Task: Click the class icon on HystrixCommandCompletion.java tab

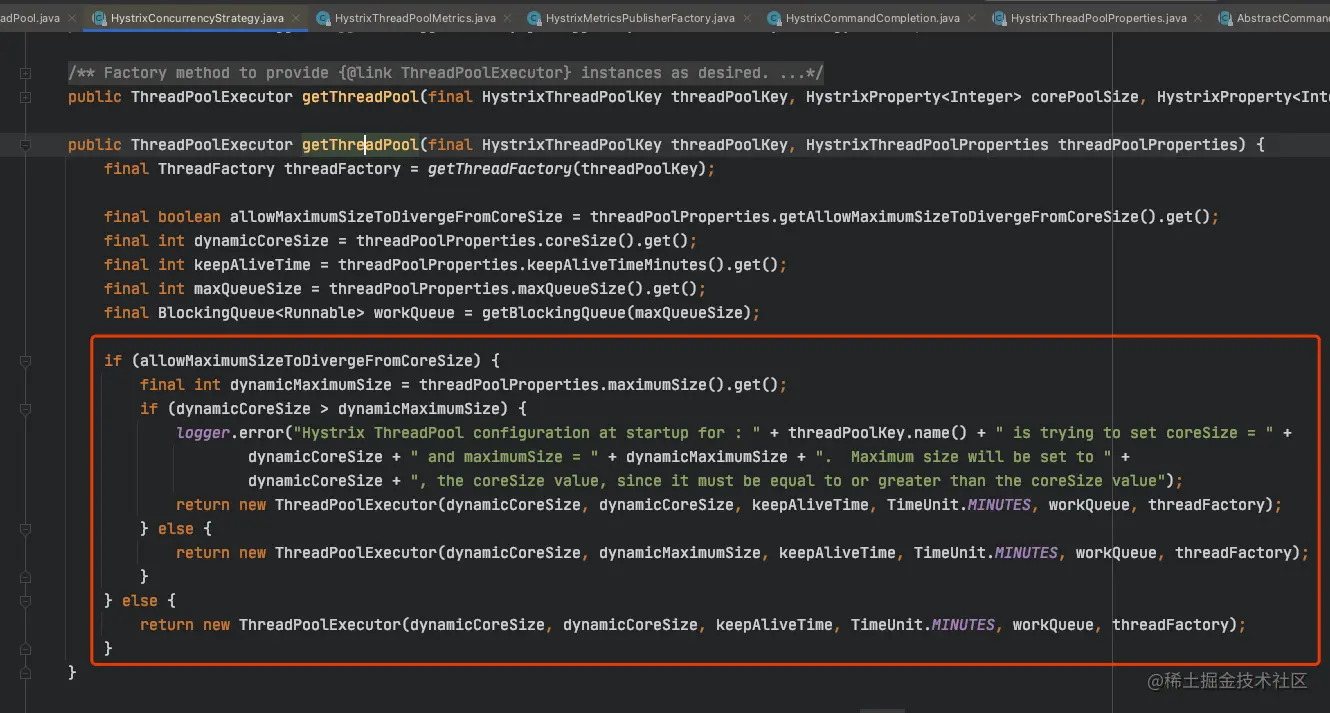Action: pos(773,18)
